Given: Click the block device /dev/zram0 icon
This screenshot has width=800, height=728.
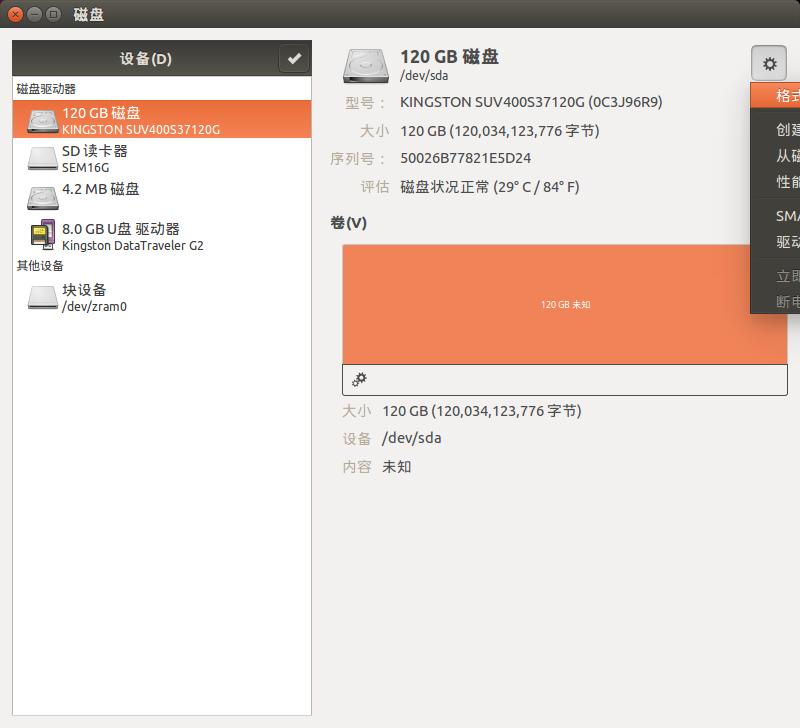Looking at the screenshot, I should (43, 297).
